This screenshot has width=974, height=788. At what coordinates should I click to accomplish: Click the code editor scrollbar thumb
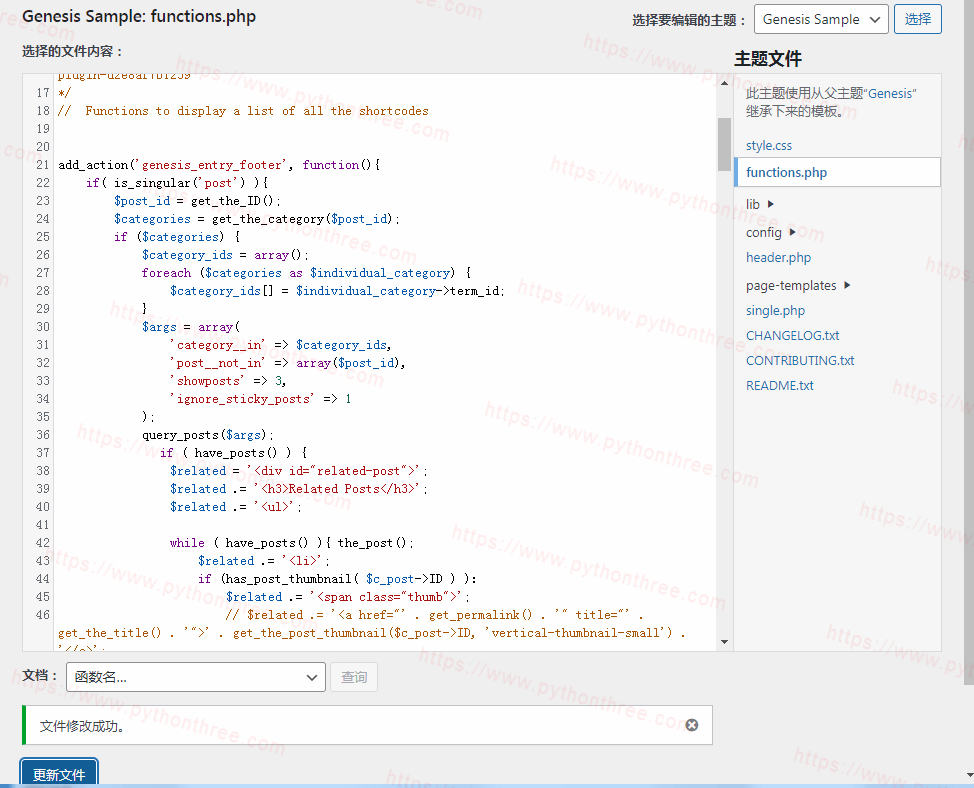coord(724,144)
